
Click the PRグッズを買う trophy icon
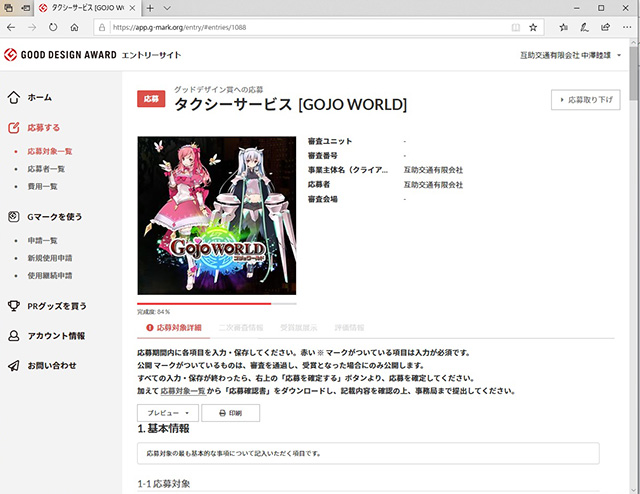coord(13,305)
